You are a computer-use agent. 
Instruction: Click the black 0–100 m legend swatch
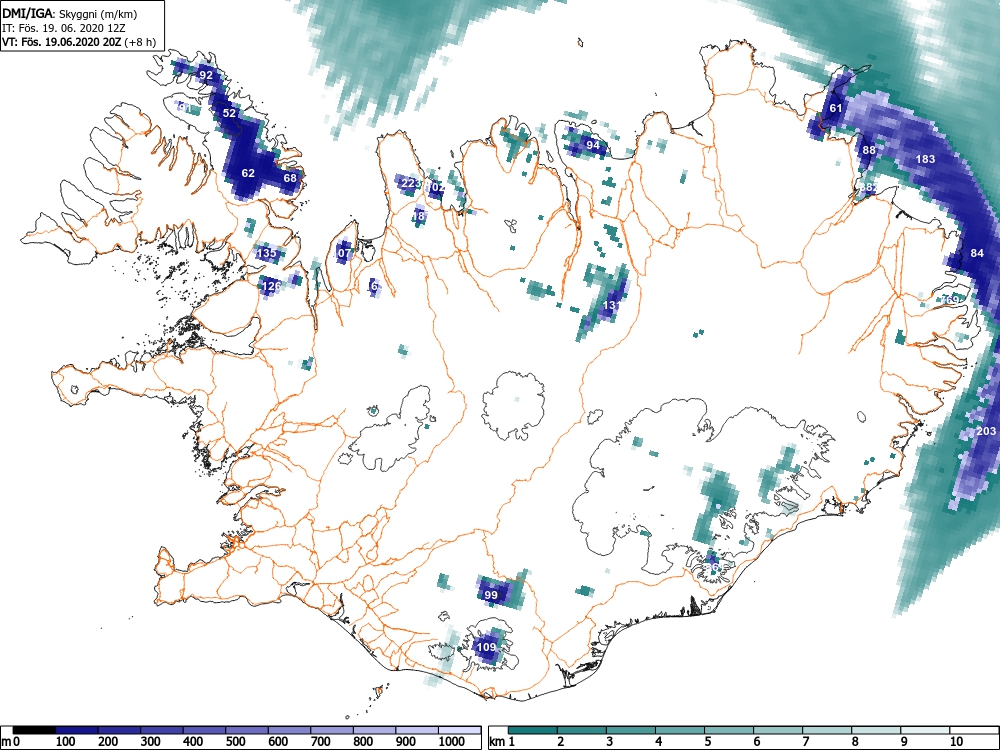point(34,730)
